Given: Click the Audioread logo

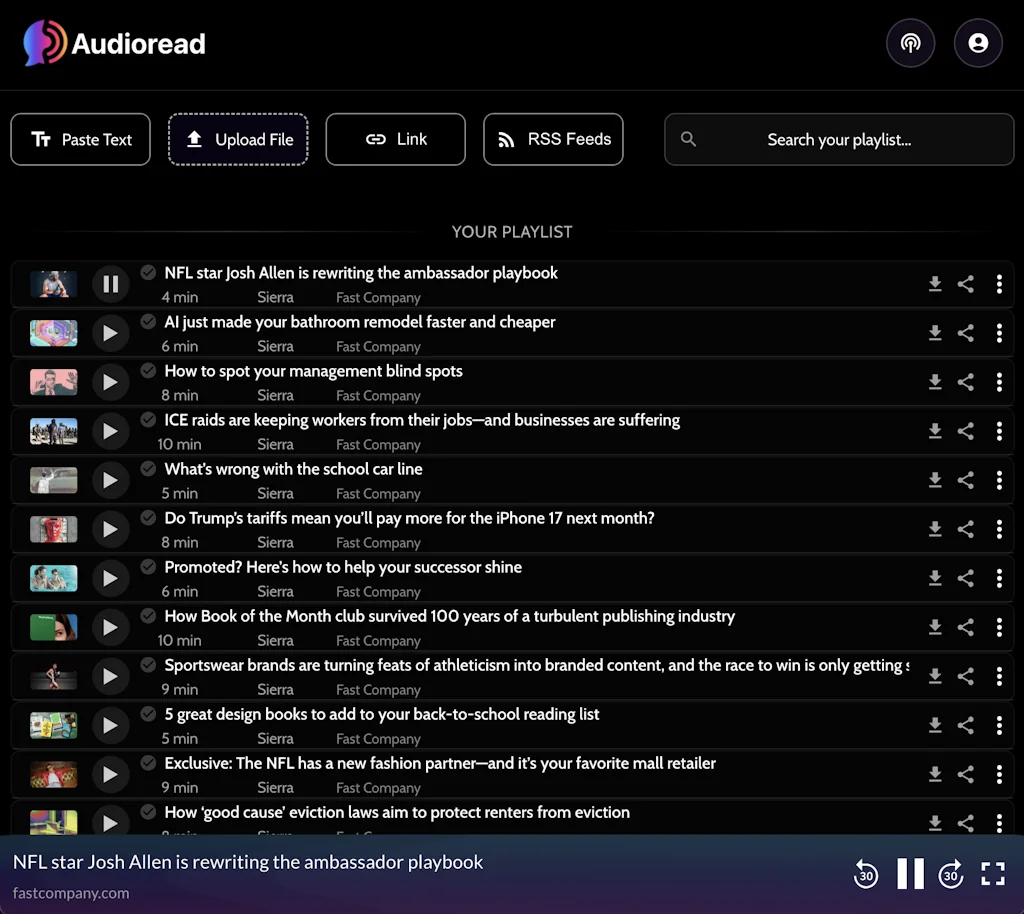Looking at the screenshot, I should tap(113, 43).
